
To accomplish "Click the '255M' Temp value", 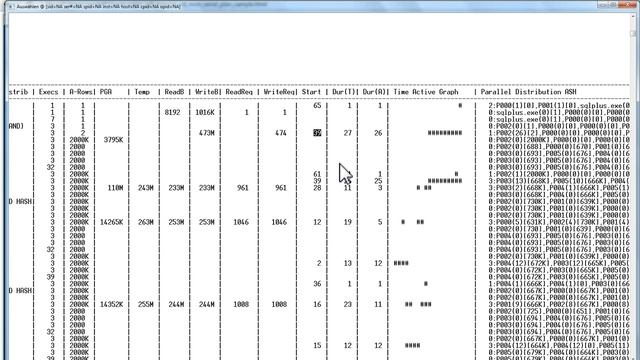I will click(146, 304).
